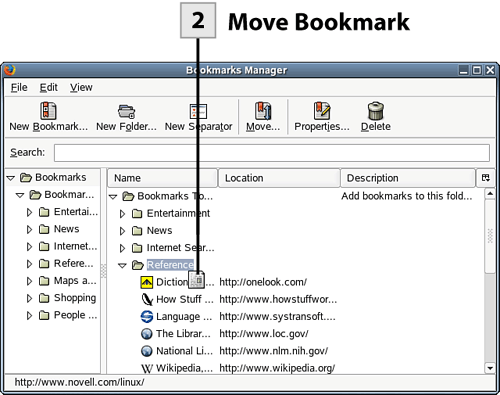Screen dimensions: 500x395
Task: Click the vertical scrollbar thumb in the list
Action: pos(490,236)
